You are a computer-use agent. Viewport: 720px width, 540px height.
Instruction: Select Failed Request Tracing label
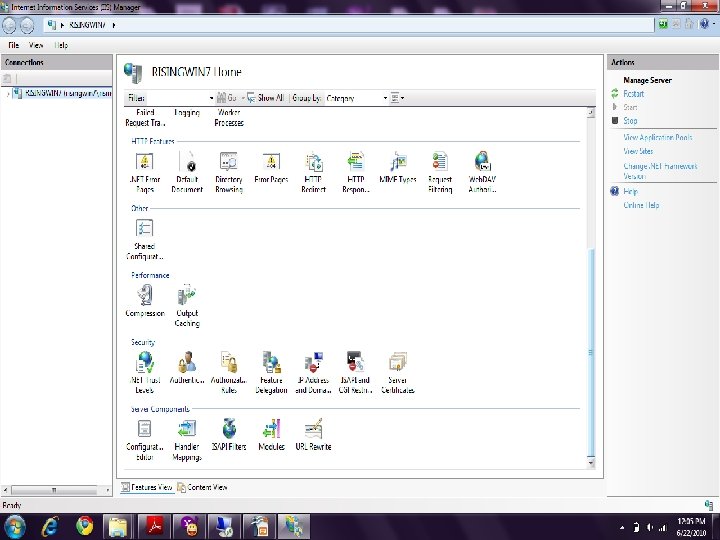(145, 118)
